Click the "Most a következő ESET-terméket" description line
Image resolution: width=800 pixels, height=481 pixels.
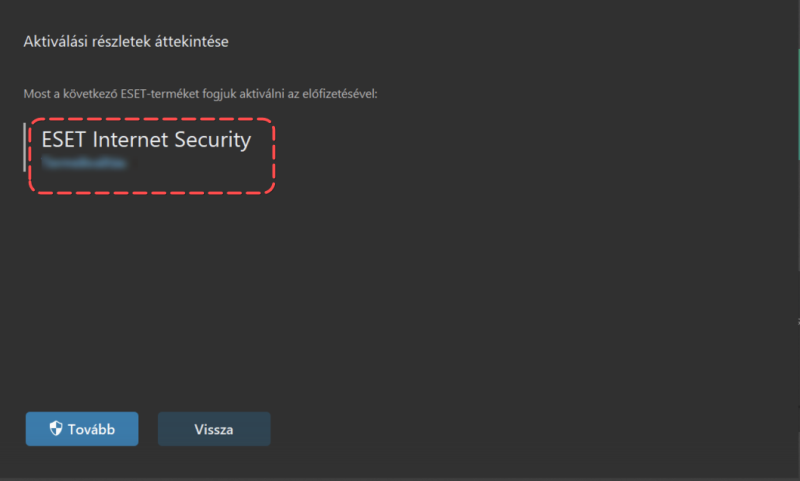tap(201, 94)
